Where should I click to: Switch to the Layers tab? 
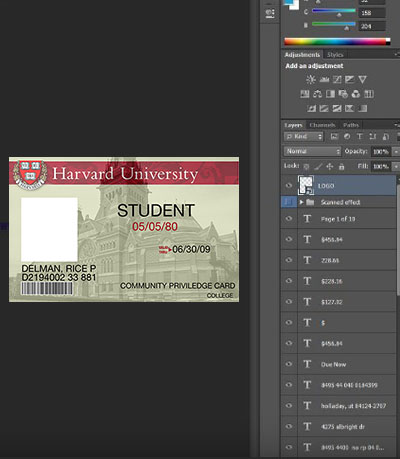tap(293, 125)
